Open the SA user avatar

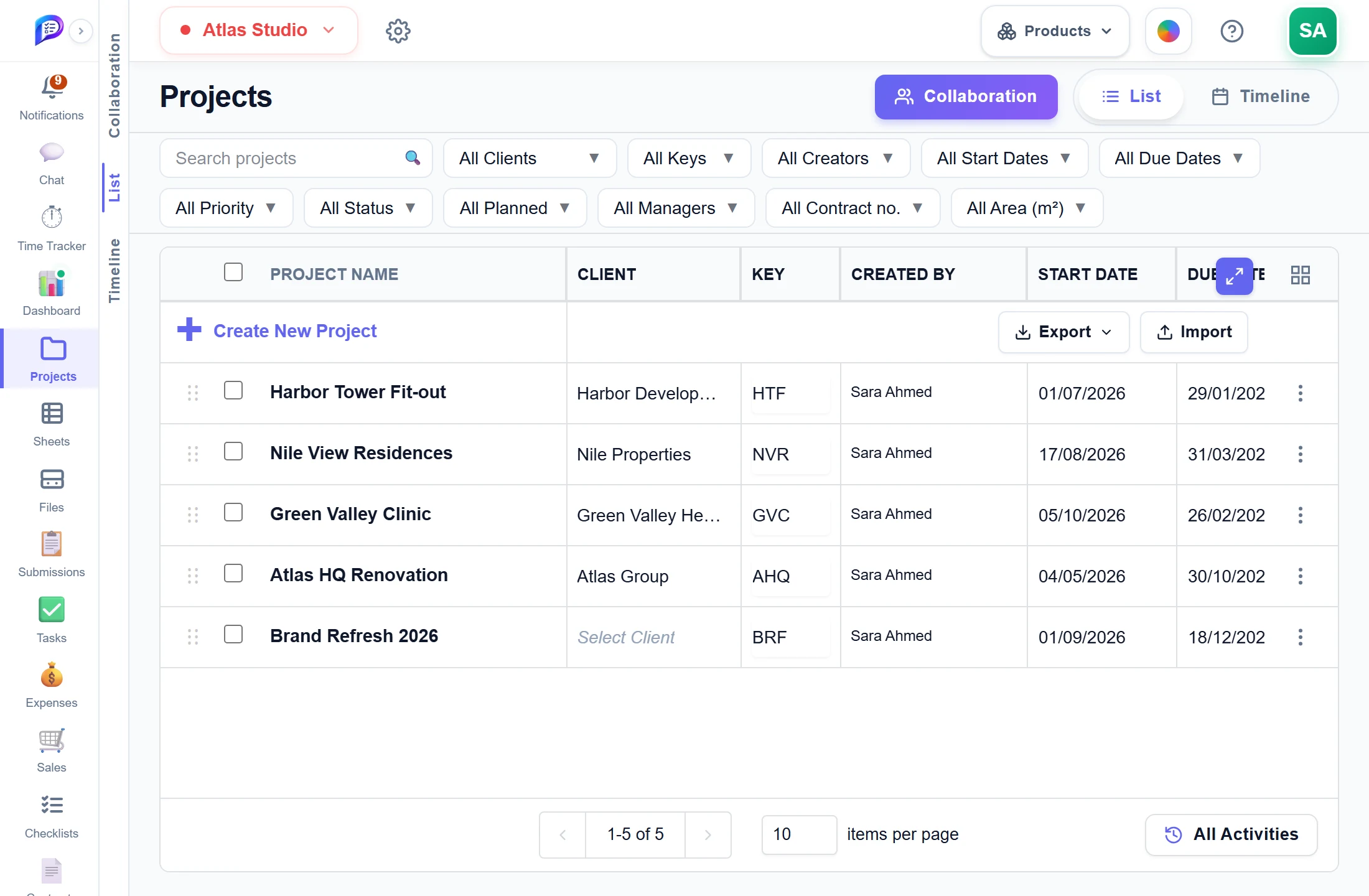[1312, 31]
